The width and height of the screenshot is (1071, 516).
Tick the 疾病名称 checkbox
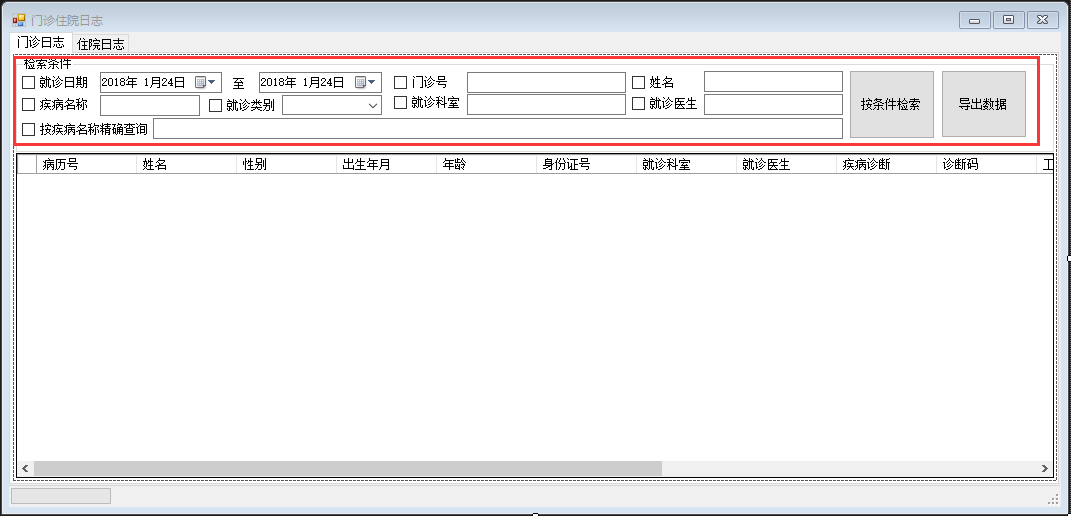(29, 105)
